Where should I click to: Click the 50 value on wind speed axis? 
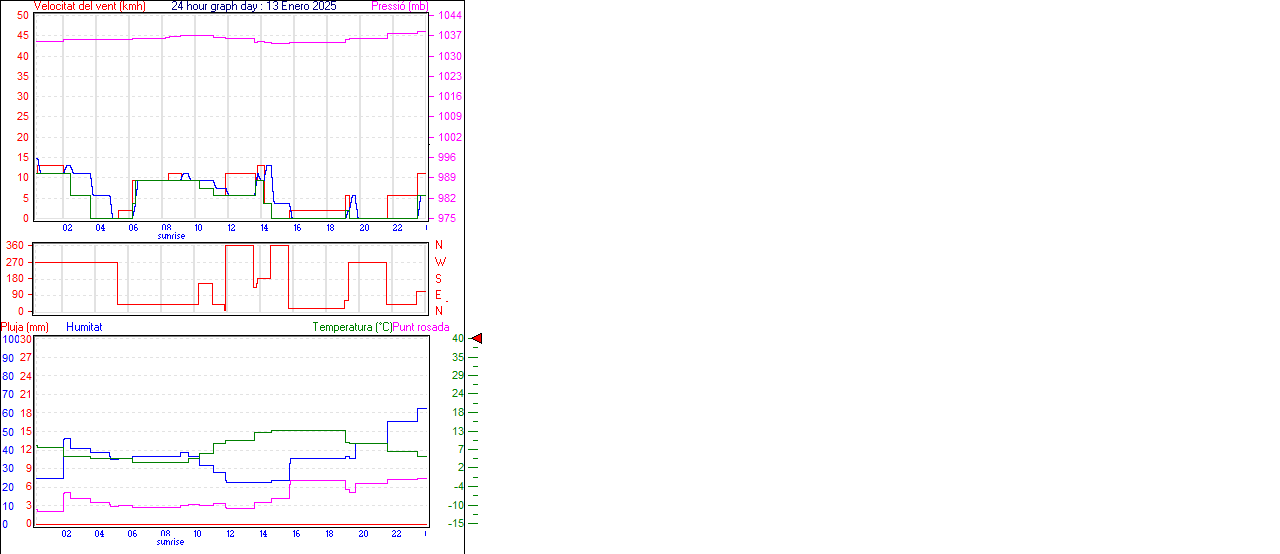click(23, 15)
